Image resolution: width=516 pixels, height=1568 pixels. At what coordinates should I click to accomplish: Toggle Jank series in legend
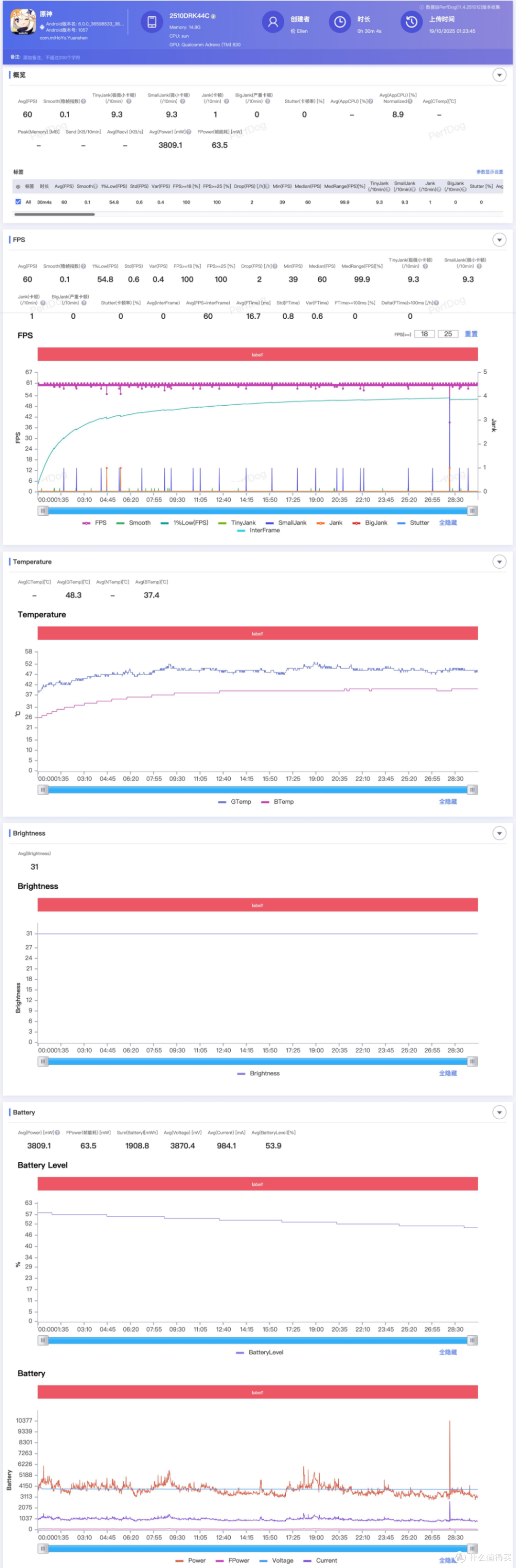point(329,523)
